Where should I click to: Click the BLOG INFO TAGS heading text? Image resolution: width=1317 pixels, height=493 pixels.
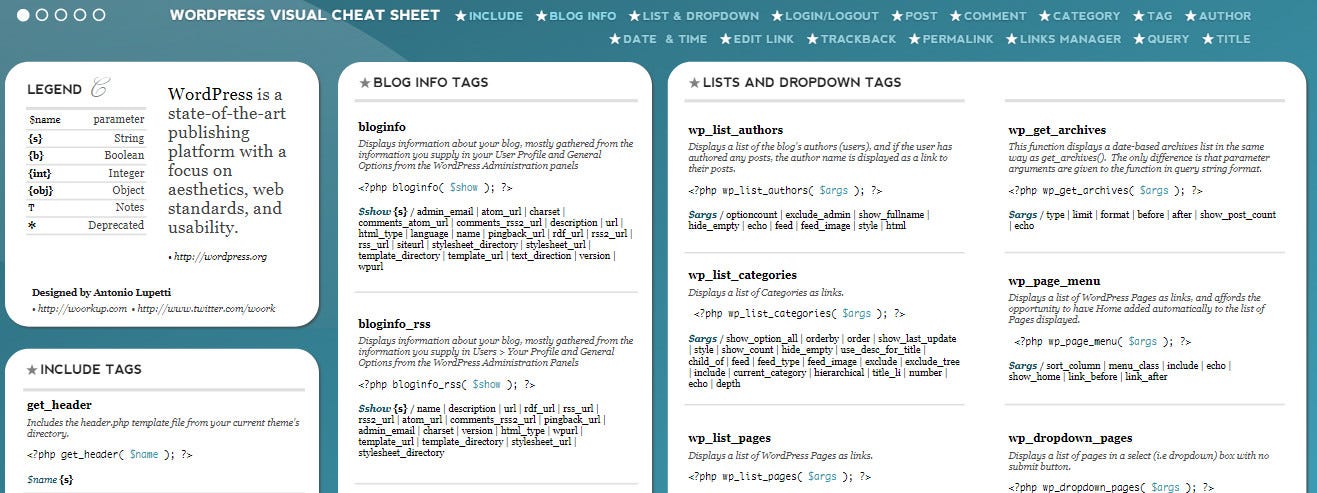click(431, 83)
